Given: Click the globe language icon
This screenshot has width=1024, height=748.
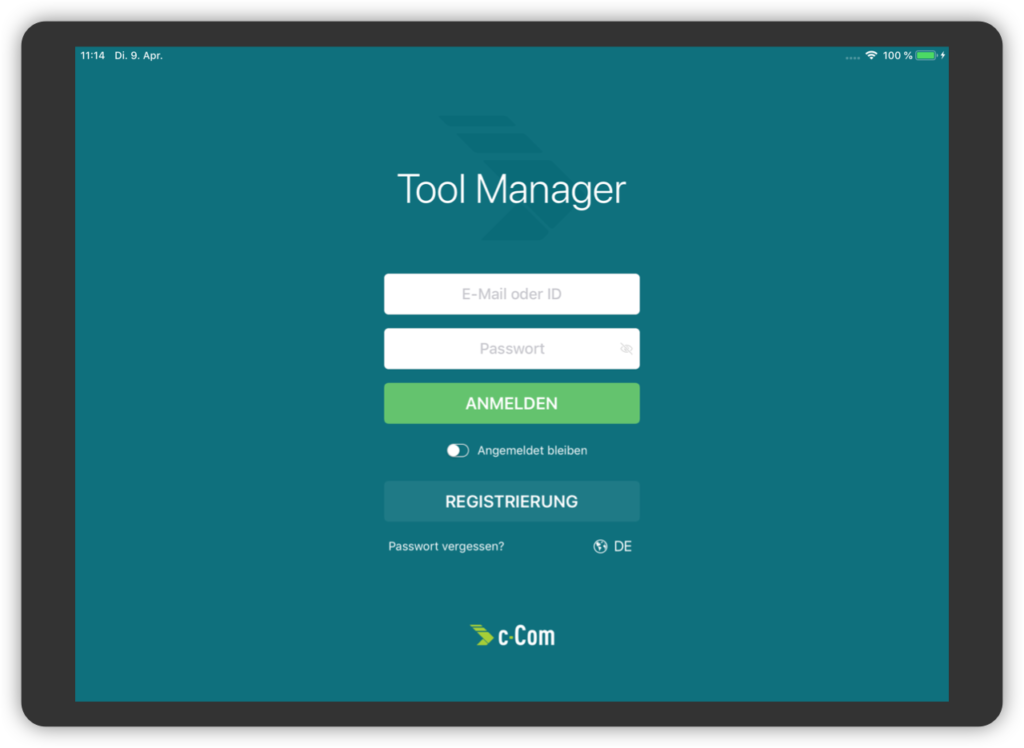Looking at the screenshot, I should pyautogui.click(x=600, y=547).
